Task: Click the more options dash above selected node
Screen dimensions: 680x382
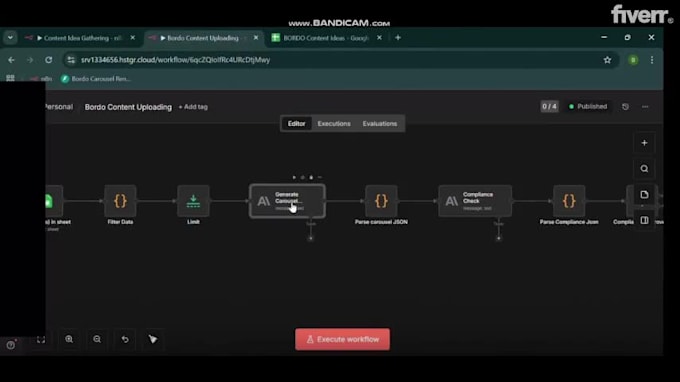Action: click(x=320, y=177)
